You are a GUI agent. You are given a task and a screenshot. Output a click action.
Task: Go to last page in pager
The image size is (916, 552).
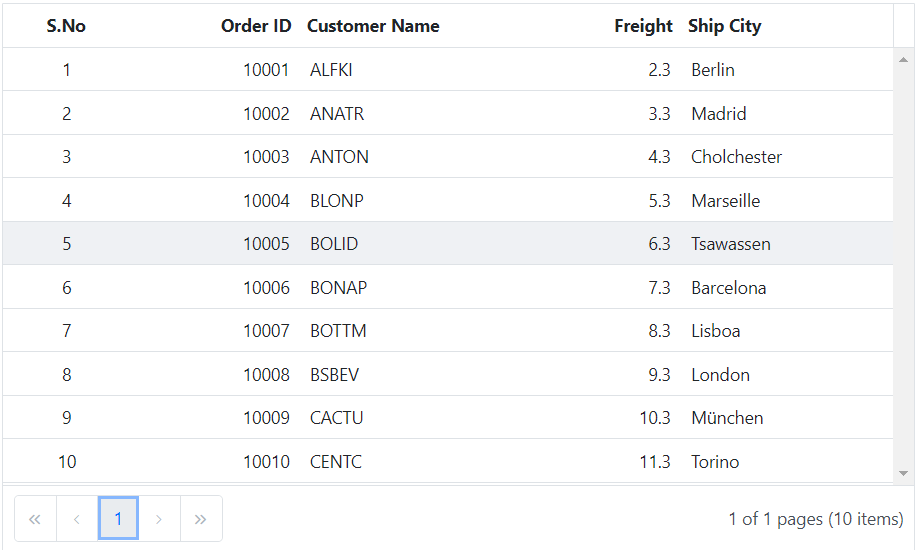point(201,519)
